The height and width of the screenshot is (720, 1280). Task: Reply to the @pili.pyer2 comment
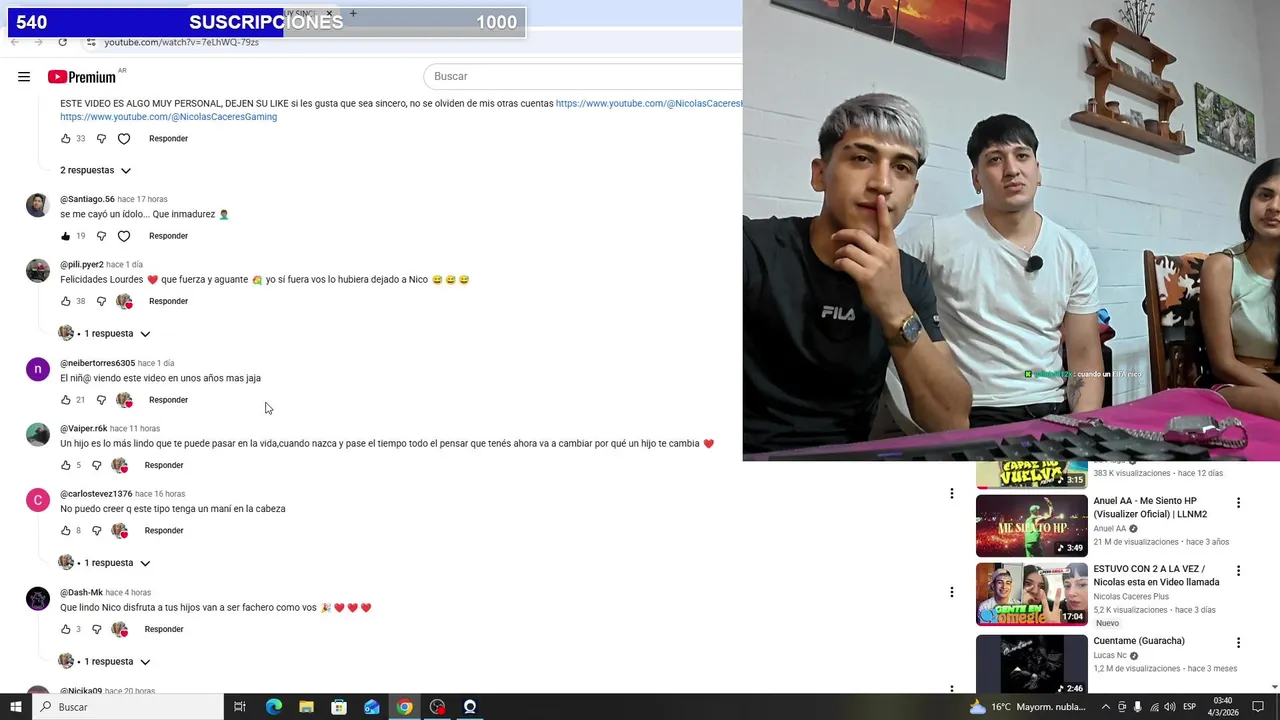[x=168, y=301]
